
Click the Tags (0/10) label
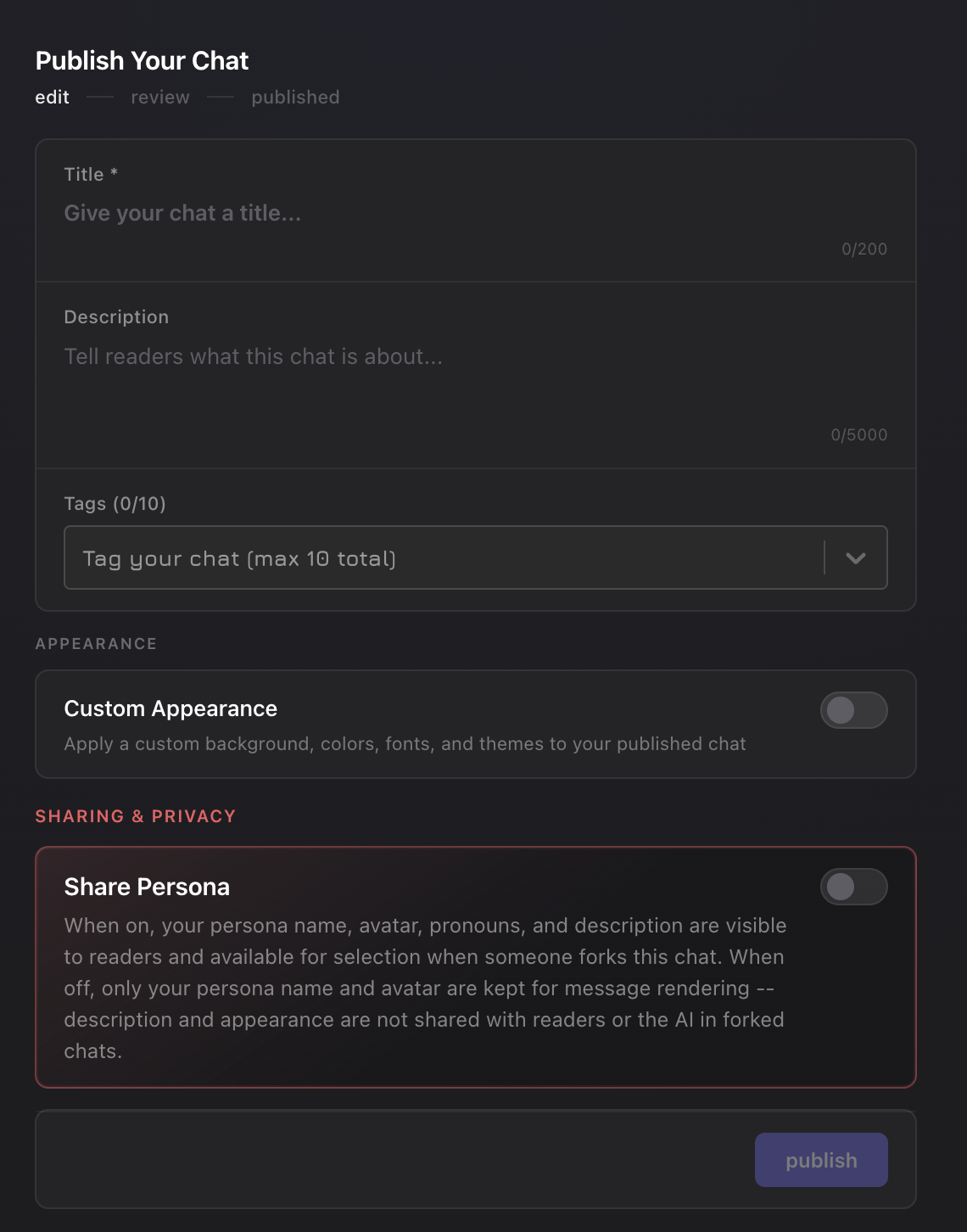(115, 503)
